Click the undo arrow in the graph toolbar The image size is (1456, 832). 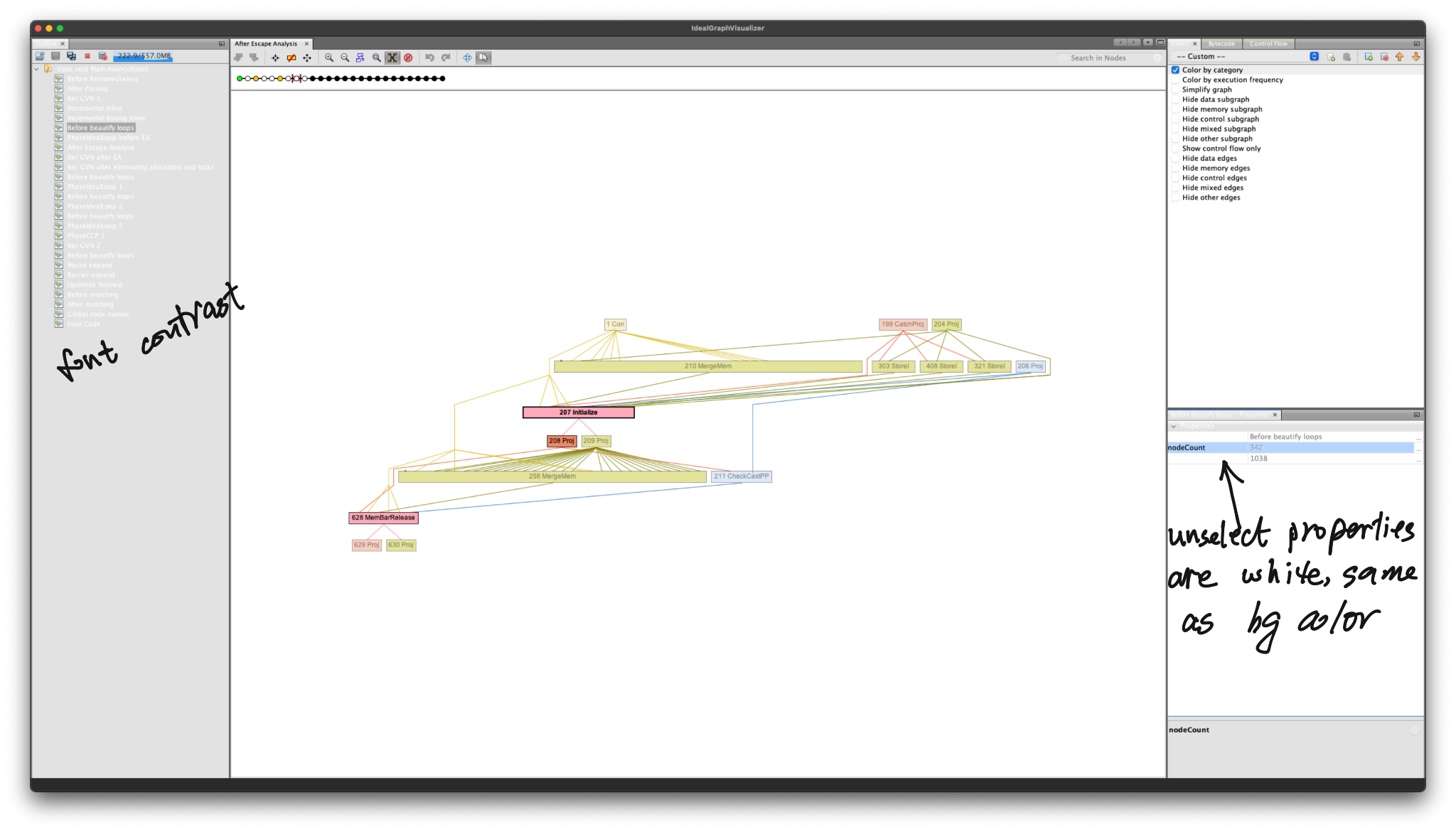click(429, 58)
